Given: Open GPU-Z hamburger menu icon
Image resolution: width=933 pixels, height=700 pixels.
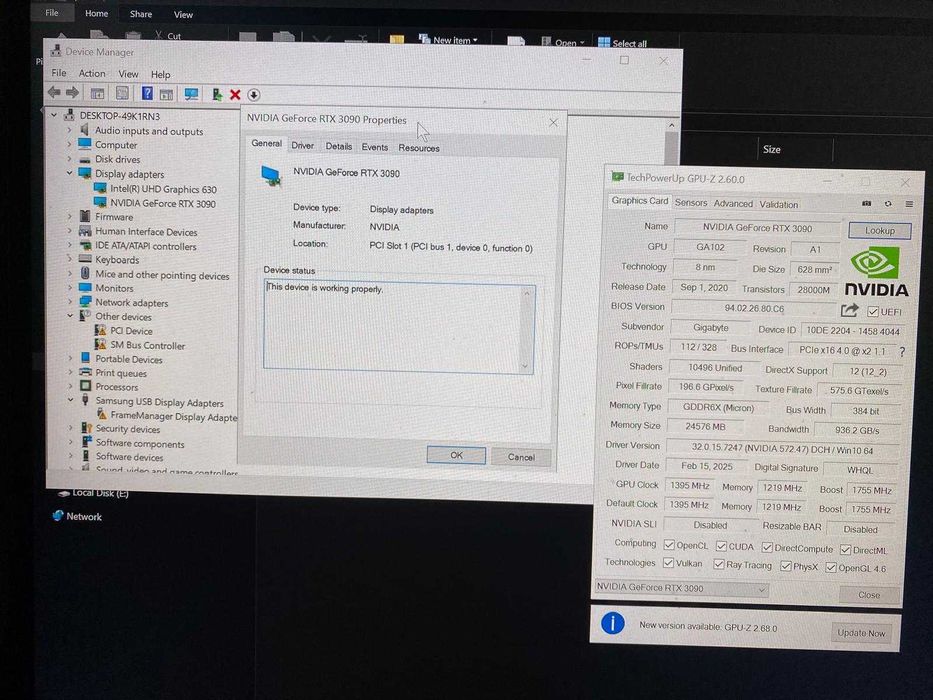Looking at the screenshot, I should pyautogui.click(x=909, y=204).
